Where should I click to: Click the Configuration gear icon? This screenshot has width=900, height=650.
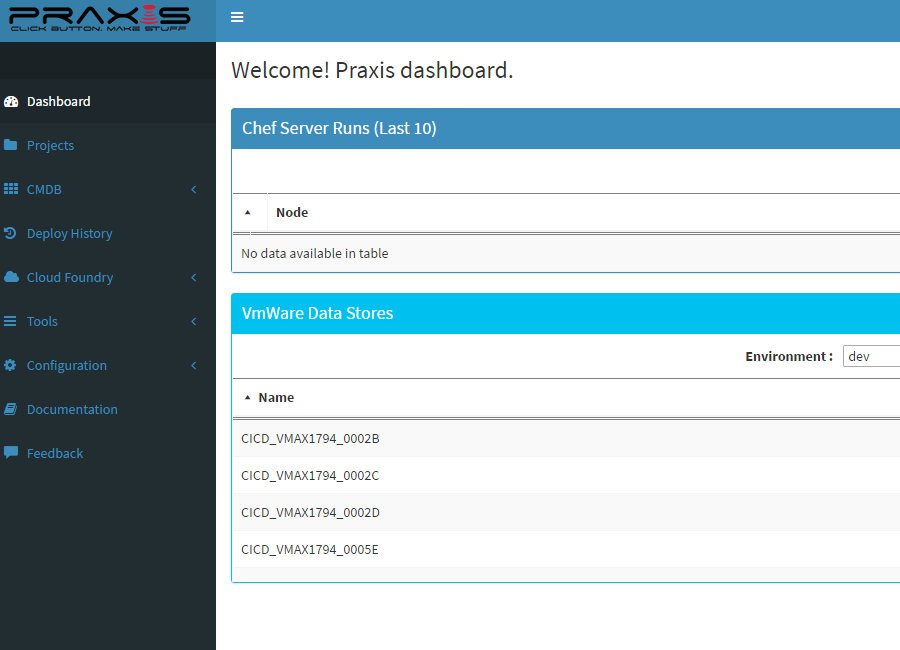(11, 365)
